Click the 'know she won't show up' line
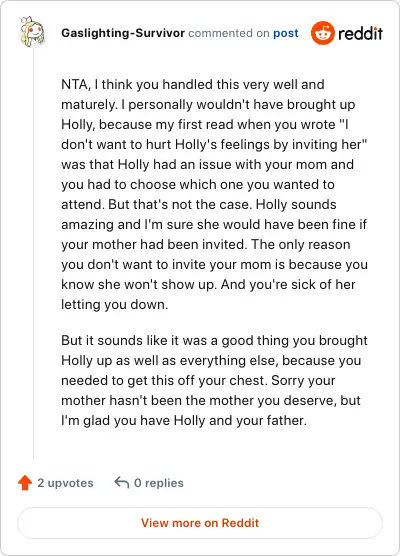This screenshot has width=400, height=556. click(208, 284)
